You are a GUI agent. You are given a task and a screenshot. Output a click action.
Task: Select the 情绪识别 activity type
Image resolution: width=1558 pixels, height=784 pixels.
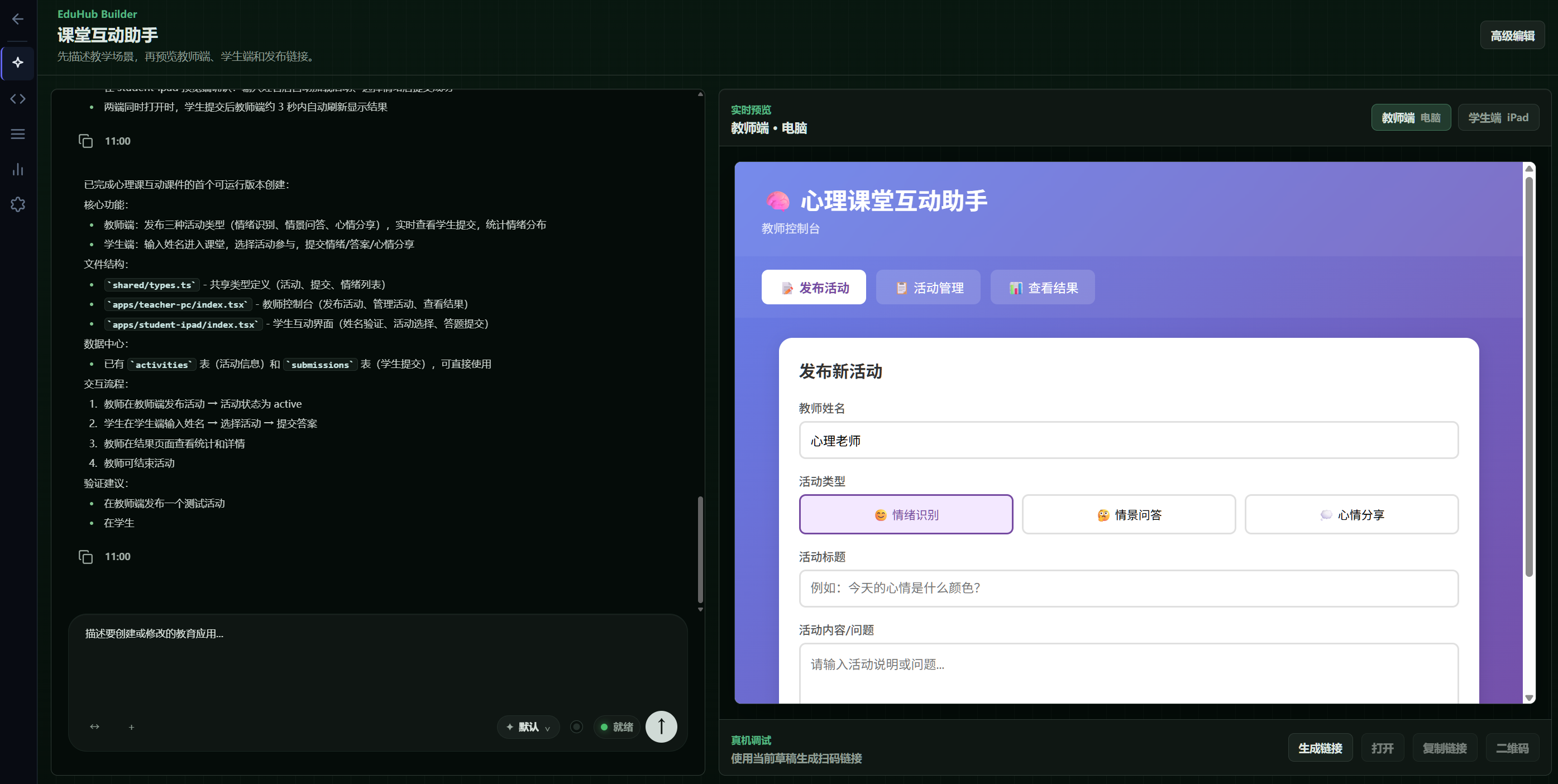pos(905,514)
